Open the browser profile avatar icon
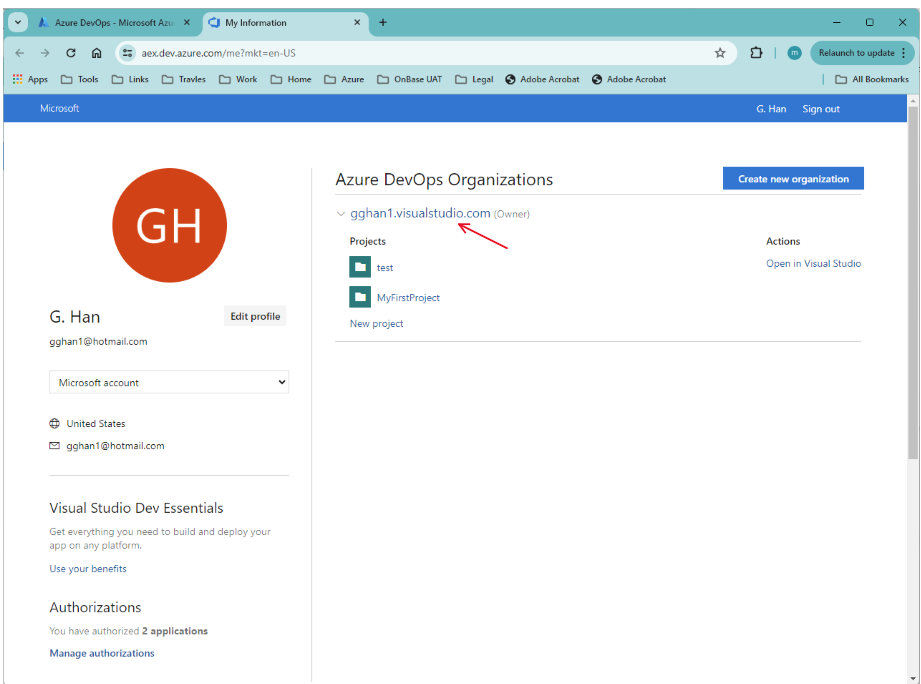Viewport: 921px width, 684px height. click(793, 51)
